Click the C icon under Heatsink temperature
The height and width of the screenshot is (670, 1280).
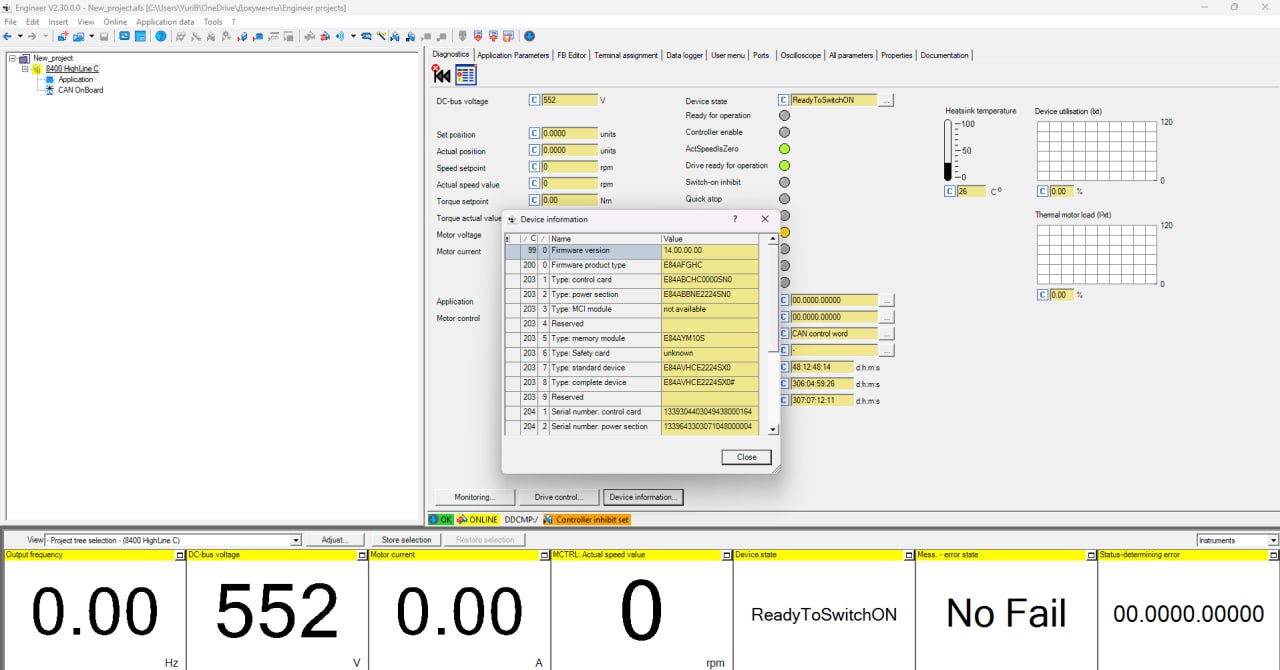click(x=951, y=191)
